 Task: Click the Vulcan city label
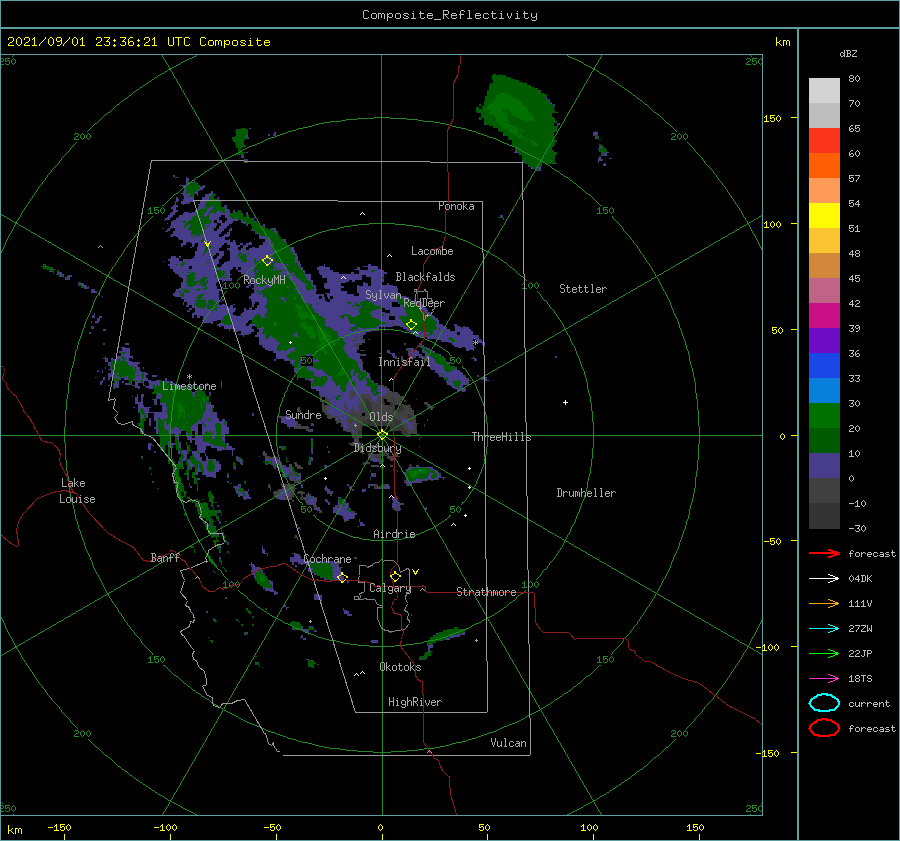(508, 743)
